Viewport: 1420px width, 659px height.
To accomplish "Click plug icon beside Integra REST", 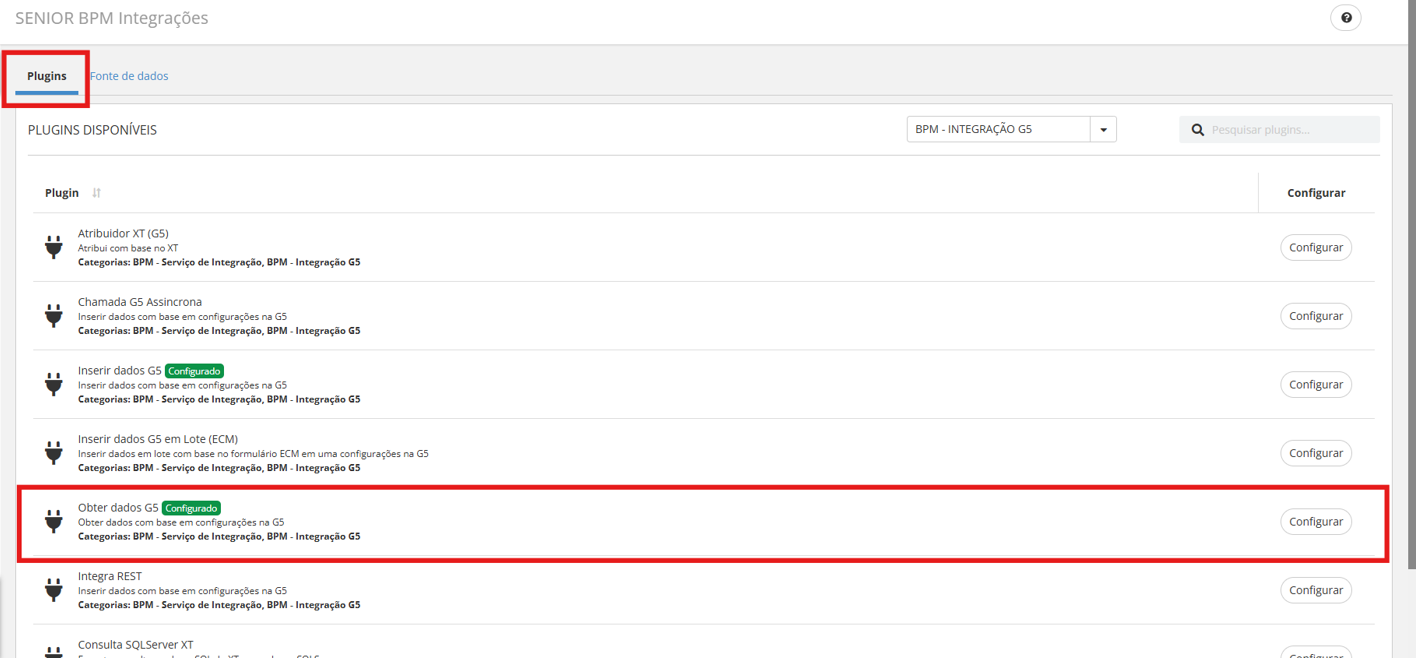I will pyautogui.click(x=54, y=590).
